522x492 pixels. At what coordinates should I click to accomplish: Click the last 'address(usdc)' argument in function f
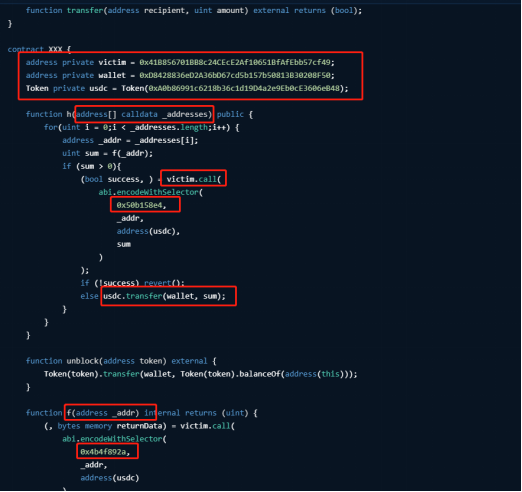click(110, 478)
